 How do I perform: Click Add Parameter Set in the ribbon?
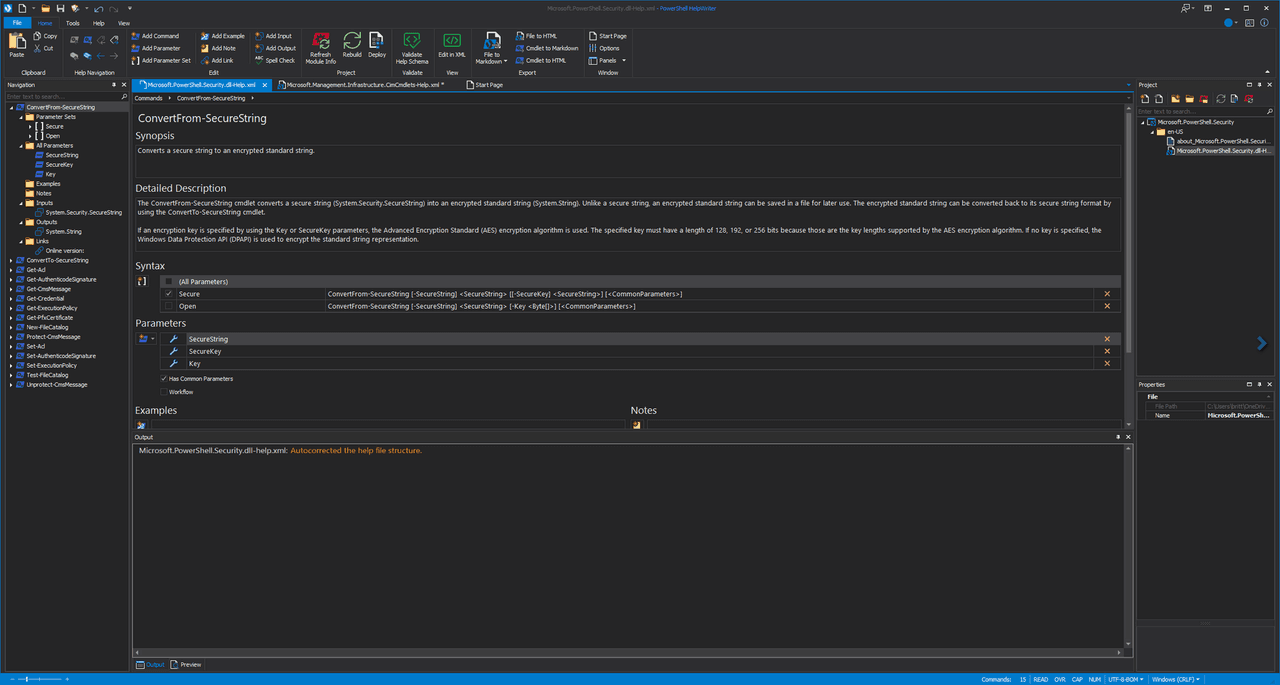point(161,60)
